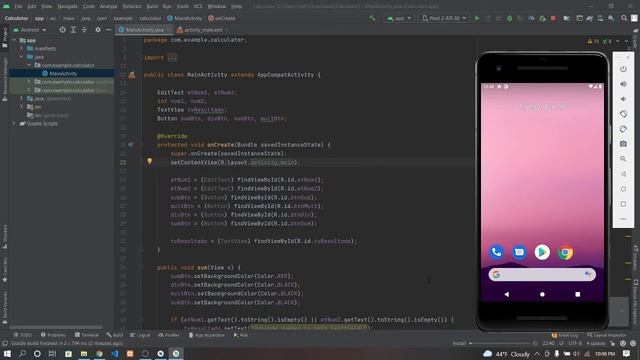Expand the java (generated) folder
Viewport: 640px width, 360px height.
pyautogui.click(x=22, y=98)
